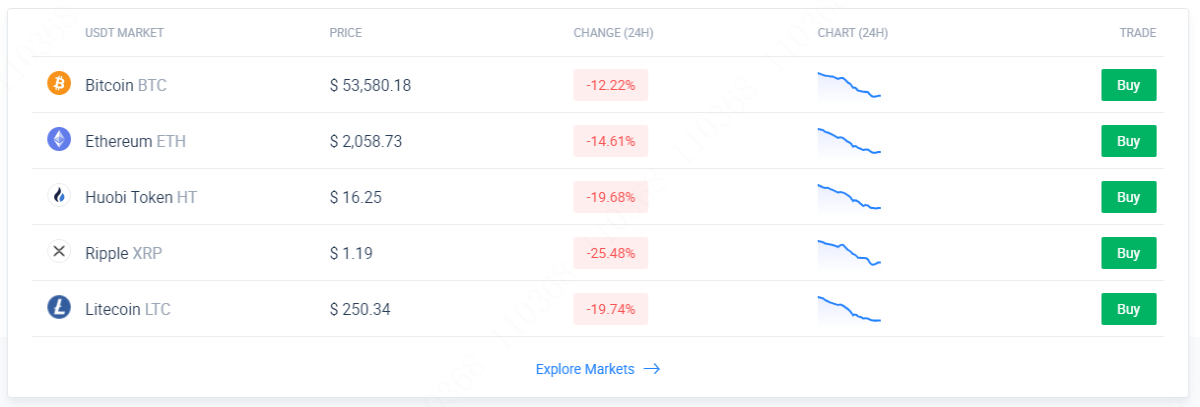Viewport: 1200px width, 407px height.
Task: Click the Bitcoin -12.22% change badge
Action: click(611, 85)
